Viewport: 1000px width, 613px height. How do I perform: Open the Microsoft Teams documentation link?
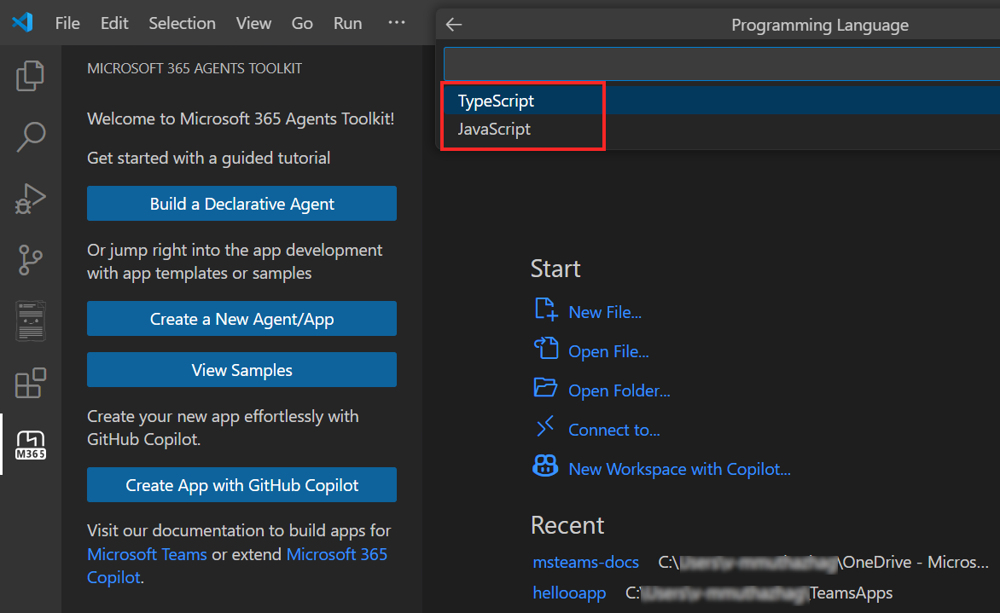click(x=147, y=554)
